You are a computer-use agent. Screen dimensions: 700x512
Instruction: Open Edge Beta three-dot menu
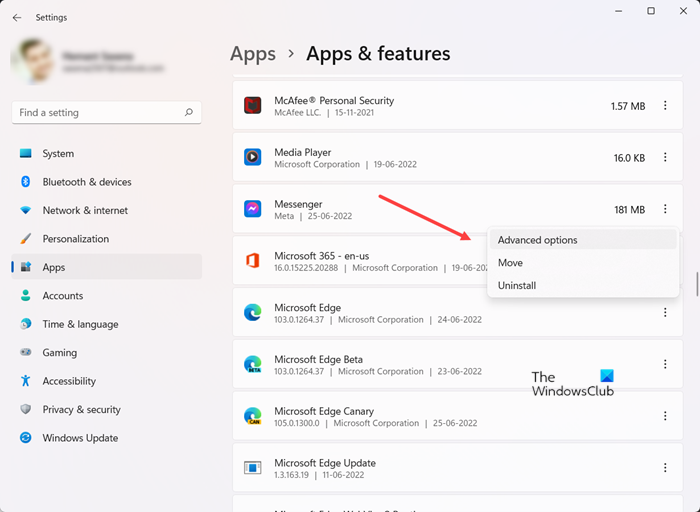pos(665,364)
